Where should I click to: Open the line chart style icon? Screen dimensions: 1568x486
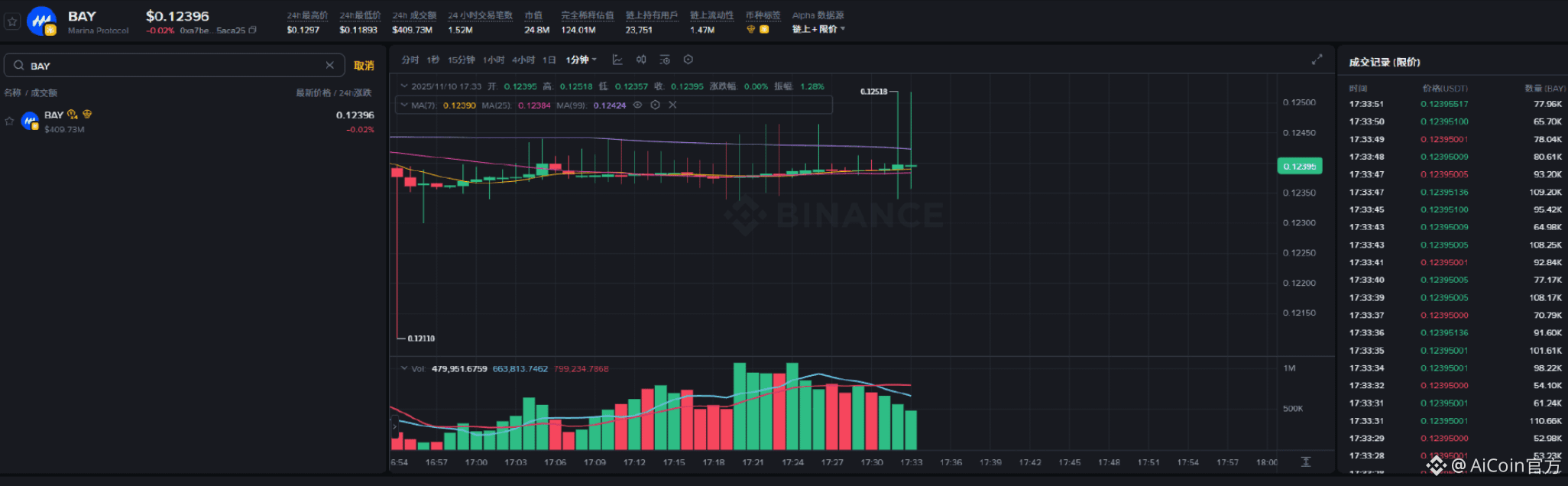[617, 60]
